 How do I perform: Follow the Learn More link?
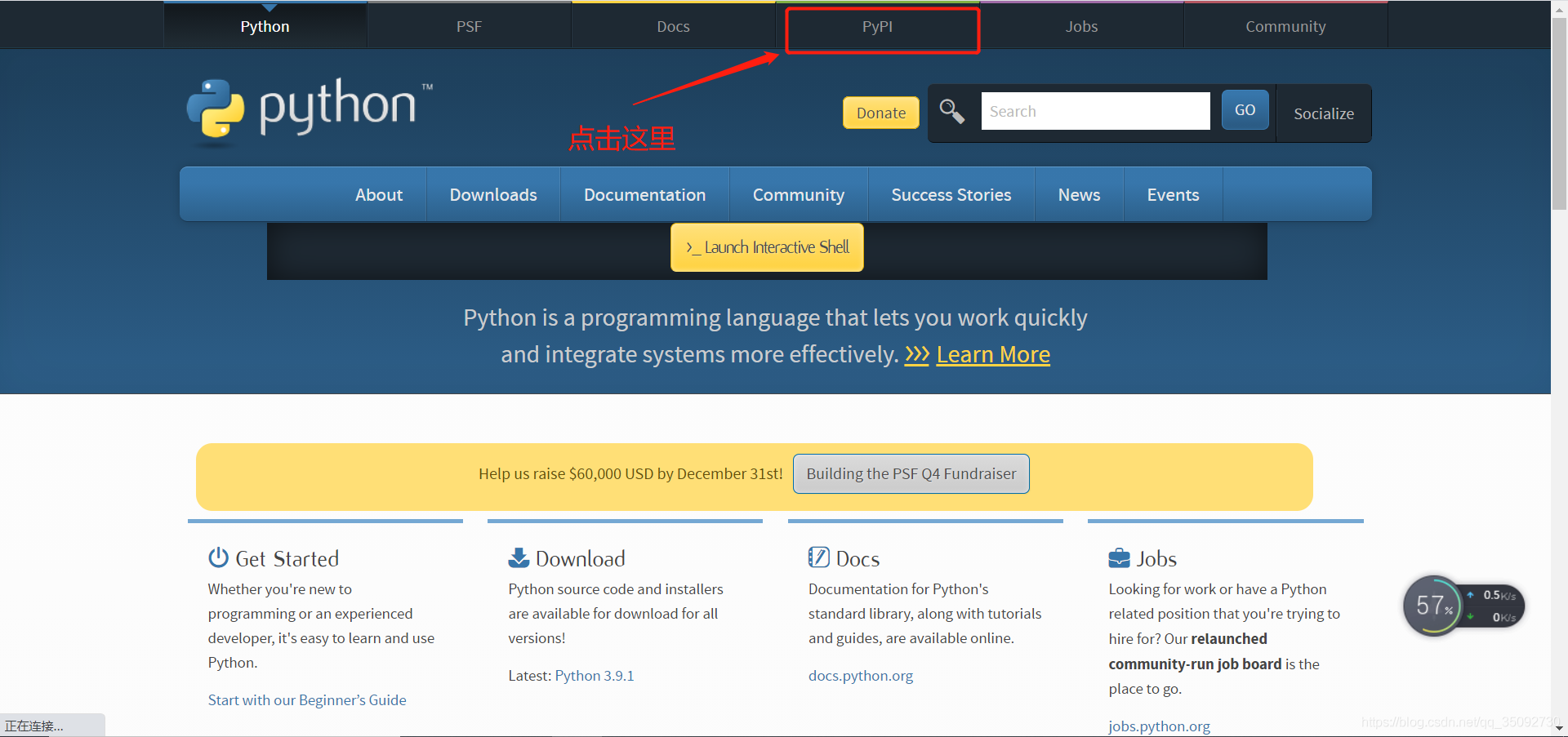[993, 354]
